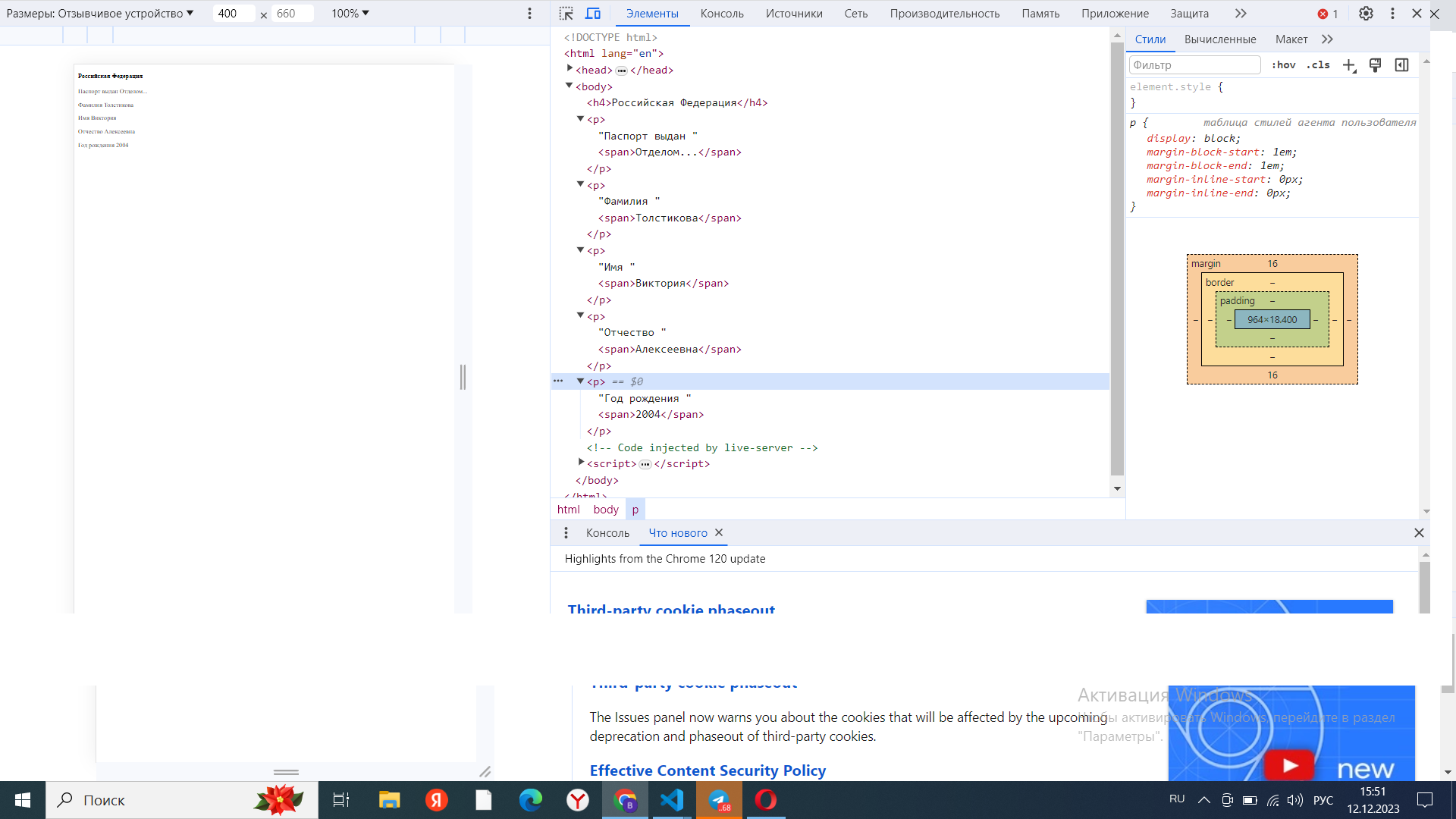1456x819 pixels.
Task: Close the bottom drawer panel
Action: click(1419, 533)
